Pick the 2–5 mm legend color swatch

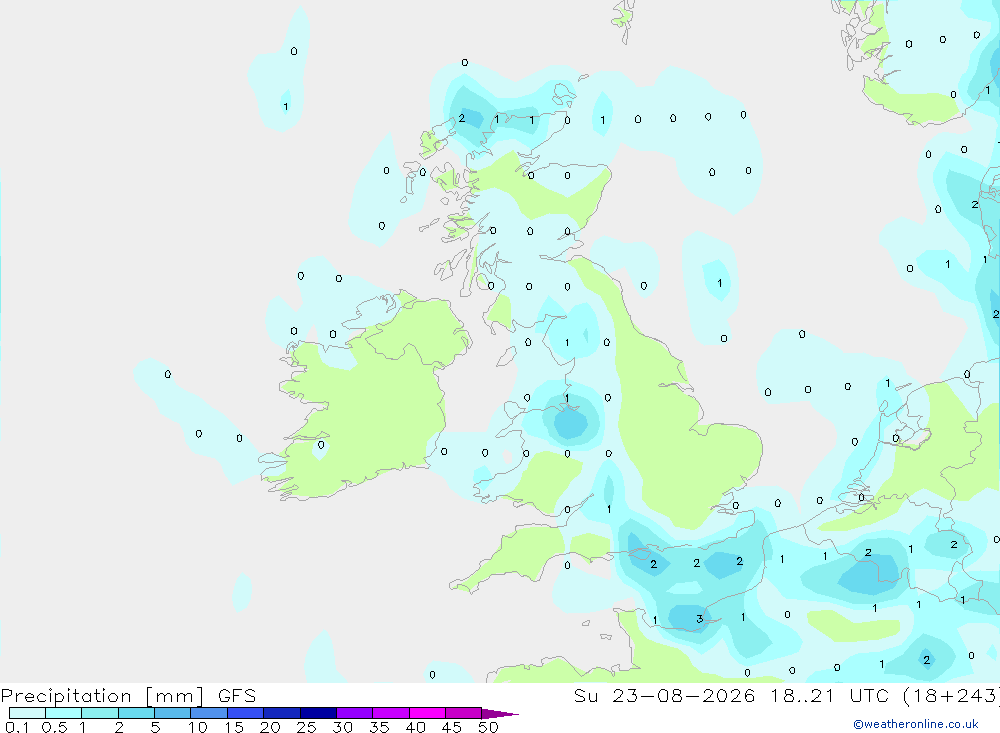click(136, 713)
